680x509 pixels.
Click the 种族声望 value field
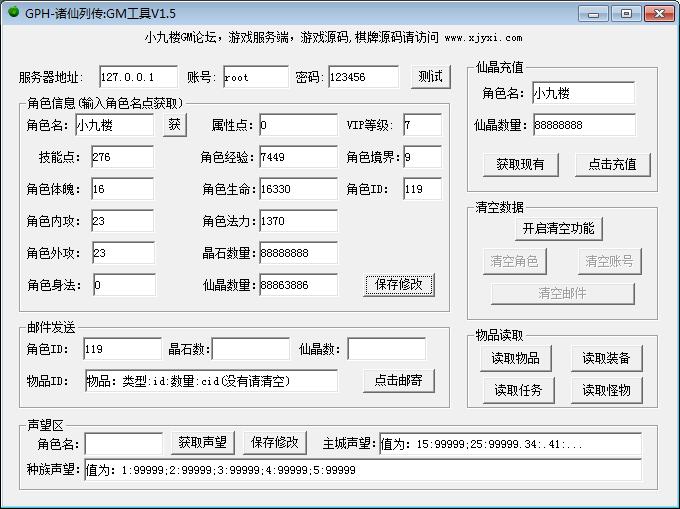pyautogui.click(x=362, y=470)
